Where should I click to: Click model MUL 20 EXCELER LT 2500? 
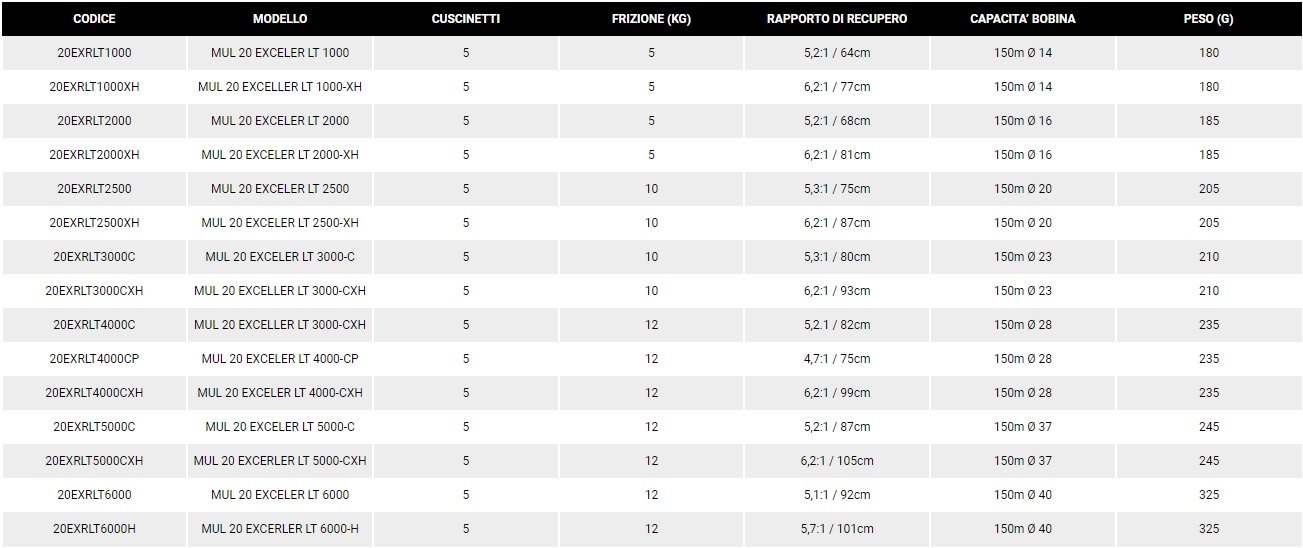pyautogui.click(x=280, y=189)
